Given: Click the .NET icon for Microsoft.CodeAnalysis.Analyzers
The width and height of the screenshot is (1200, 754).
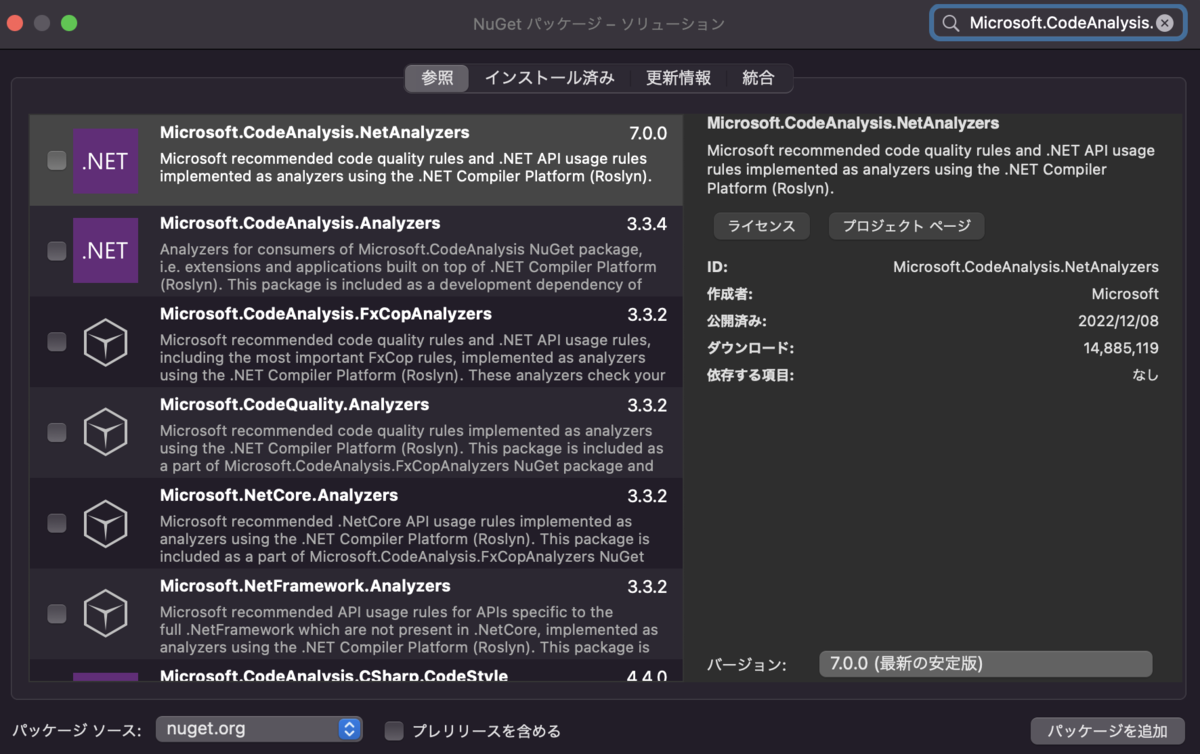Looking at the screenshot, I should (105, 251).
